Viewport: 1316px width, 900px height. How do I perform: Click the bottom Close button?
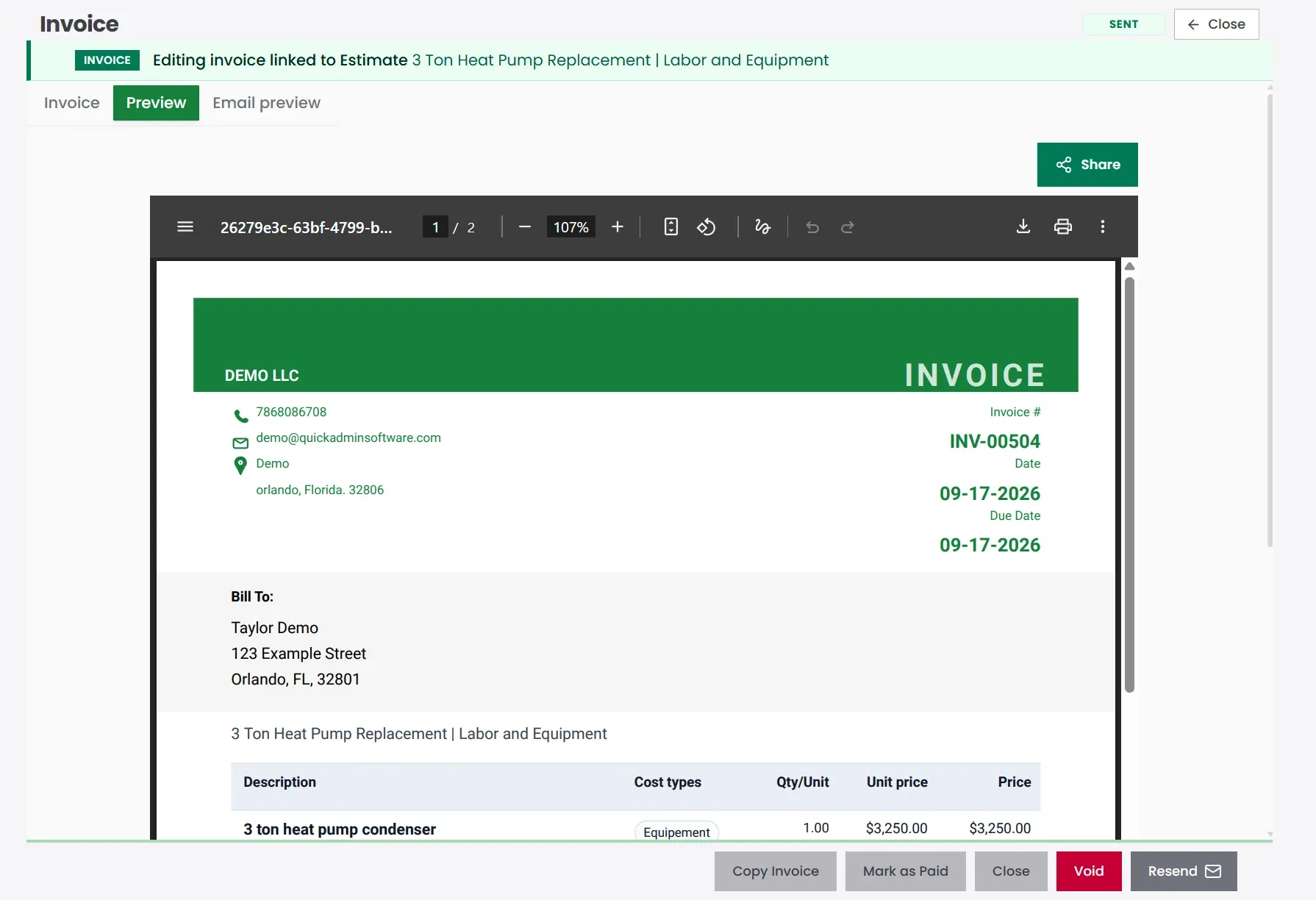1011,871
